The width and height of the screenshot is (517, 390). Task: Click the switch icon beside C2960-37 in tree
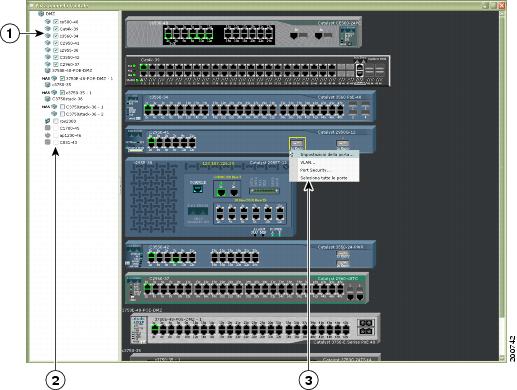coord(48,64)
